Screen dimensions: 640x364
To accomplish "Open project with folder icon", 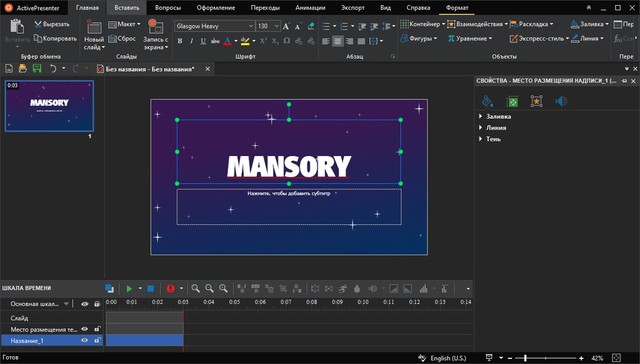I will point(23,69).
